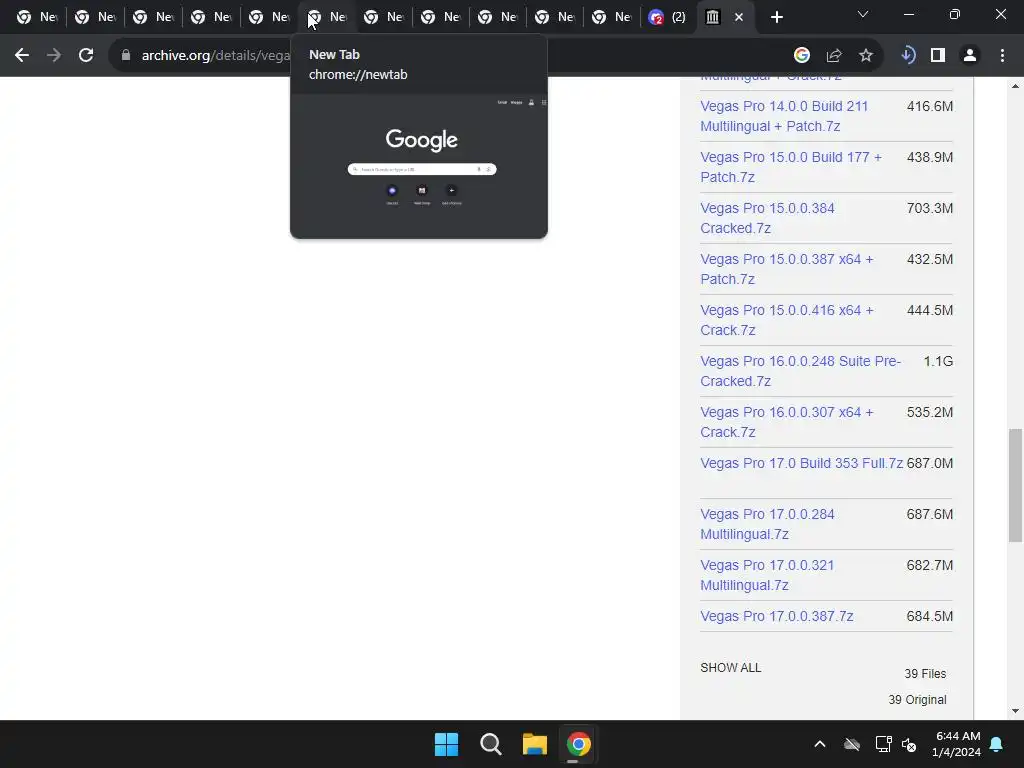Download Vegas Pro 14.0.0 Build 211 Multilingual + Patch.7z
Screen dimensions: 1024x768
[784, 116]
